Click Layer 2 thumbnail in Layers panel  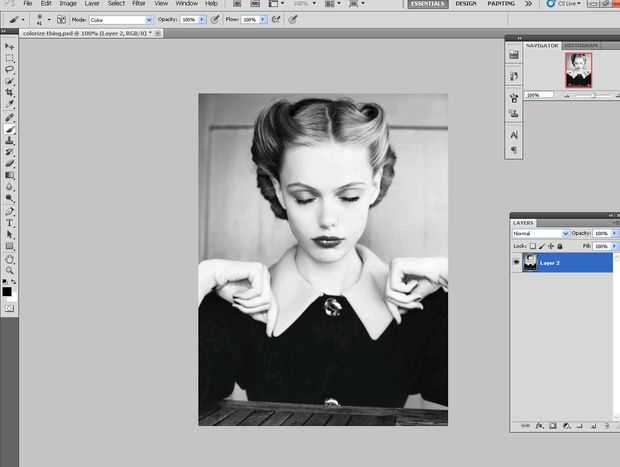point(530,262)
